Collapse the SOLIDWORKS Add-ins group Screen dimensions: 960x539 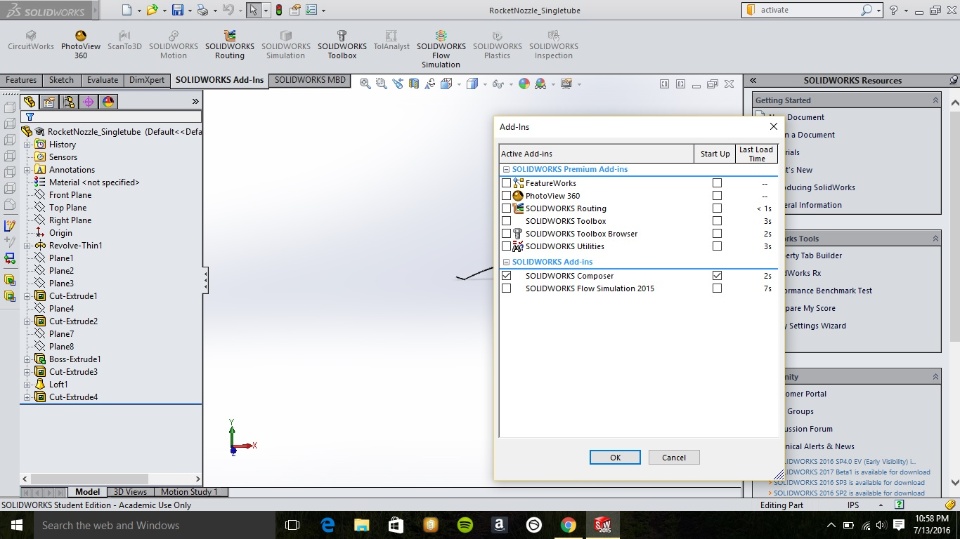point(506,262)
